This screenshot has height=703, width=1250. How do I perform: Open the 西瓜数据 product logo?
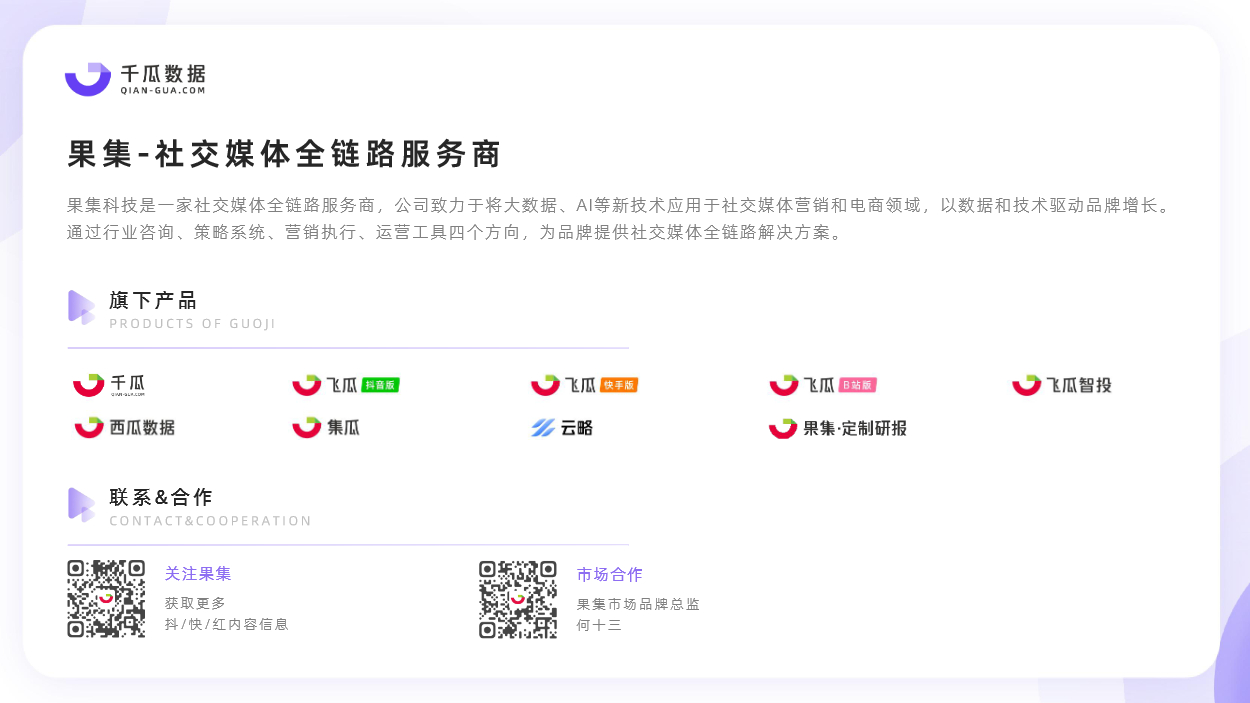point(125,427)
